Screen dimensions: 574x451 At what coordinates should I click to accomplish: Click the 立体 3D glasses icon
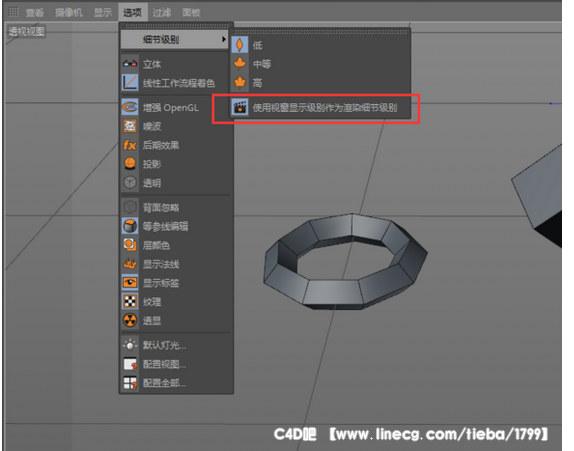(x=130, y=64)
